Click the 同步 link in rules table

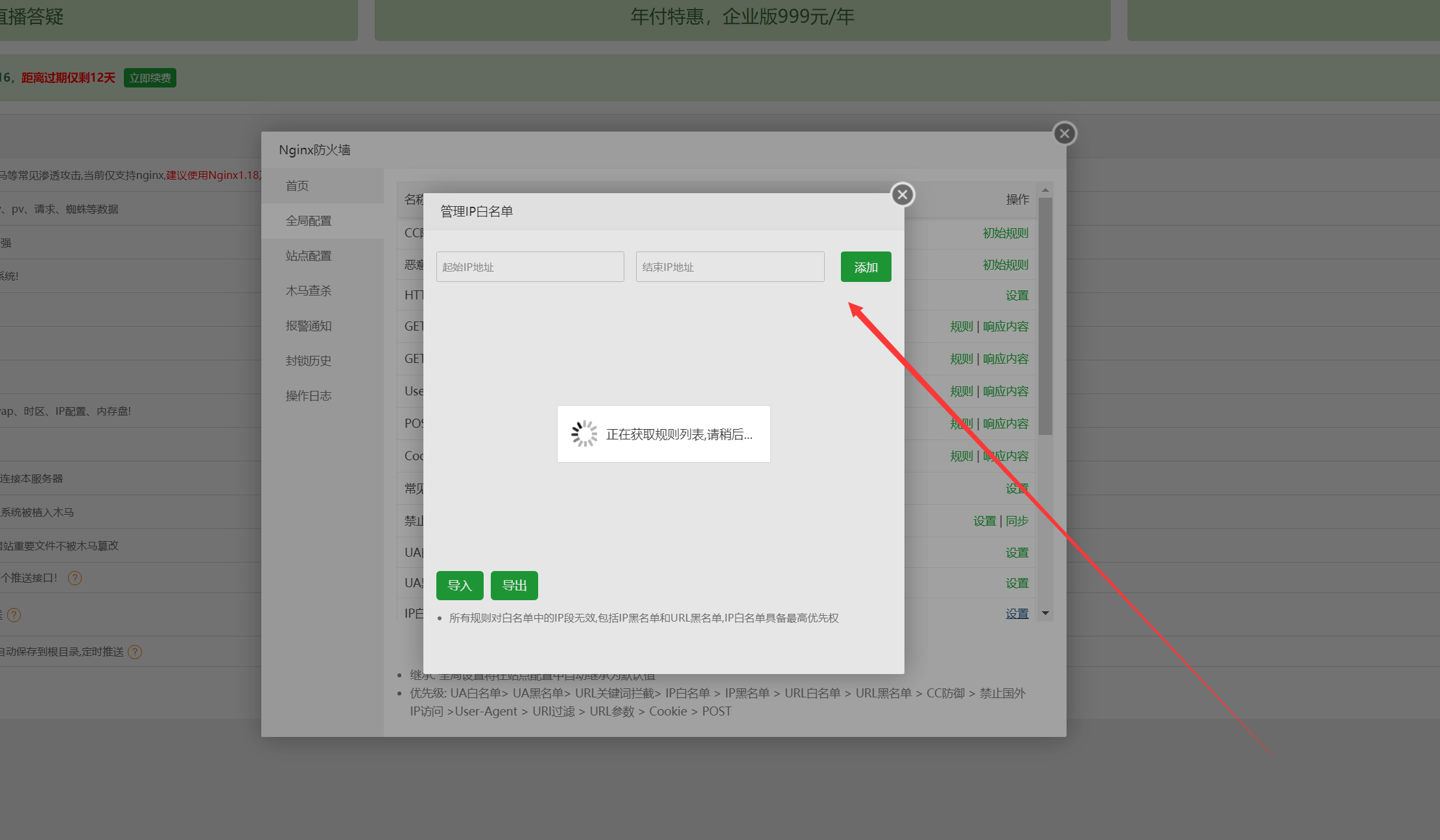[x=1017, y=521]
